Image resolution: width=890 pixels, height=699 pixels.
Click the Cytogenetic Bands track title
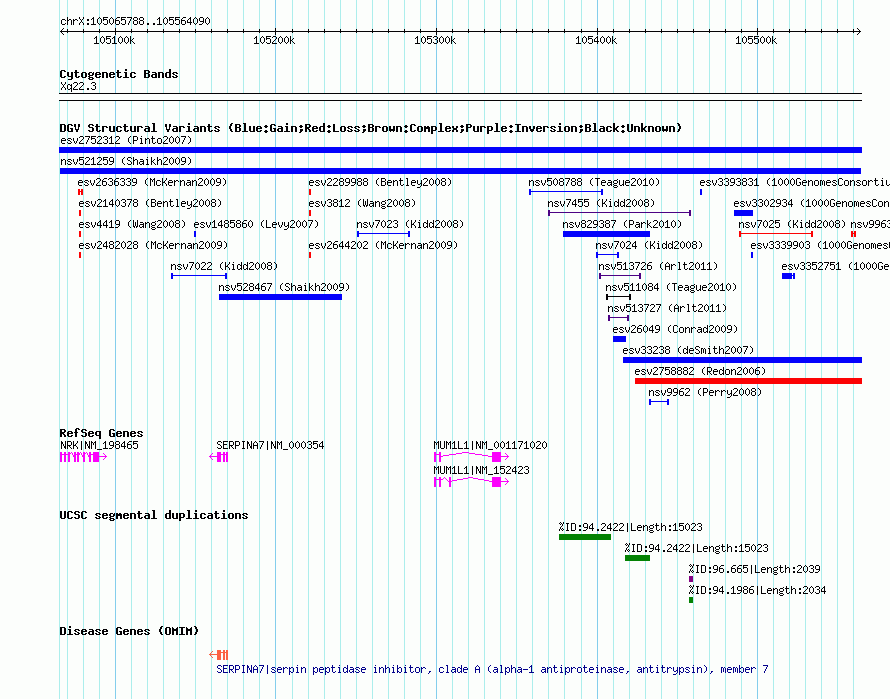(x=119, y=74)
